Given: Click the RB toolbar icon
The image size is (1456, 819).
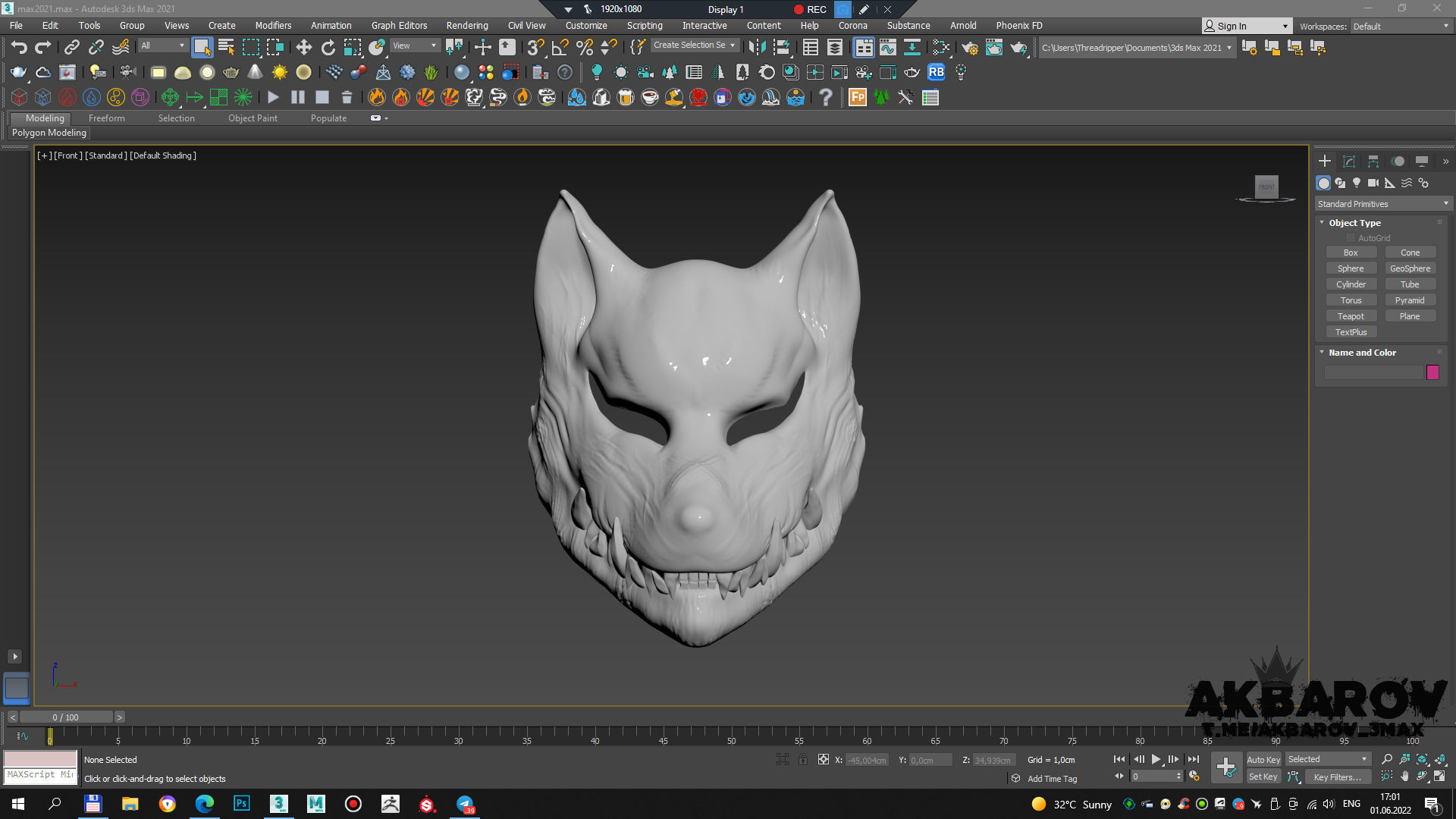Looking at the screenshot, I should pos(937,72).
